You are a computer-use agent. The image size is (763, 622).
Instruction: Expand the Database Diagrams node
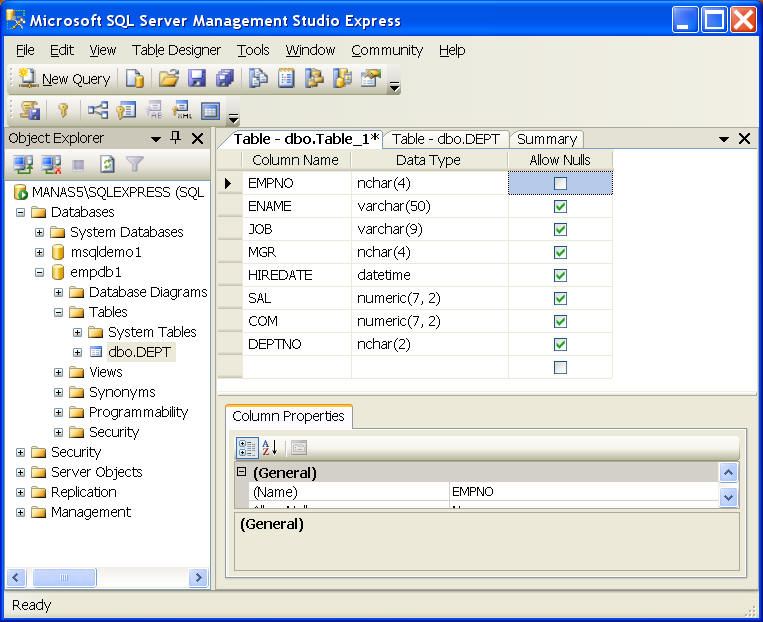(x=58, y=292)
